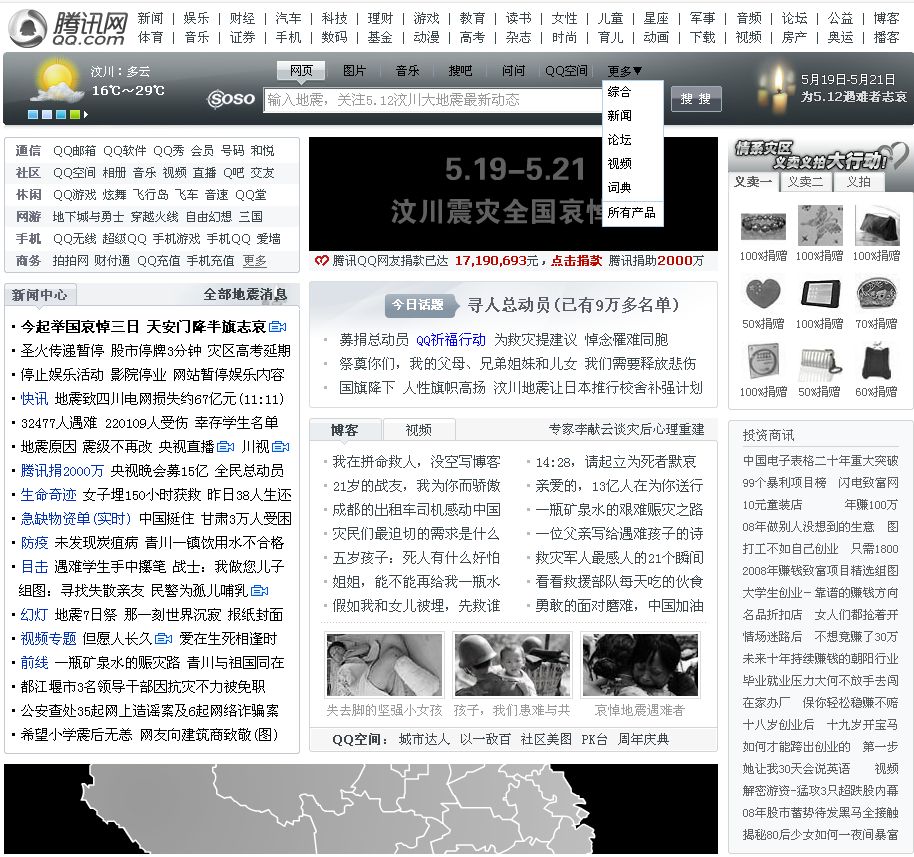Open 急缺物资单(实时) link
This screenshot has width=914, height=857.
point(76,519)
